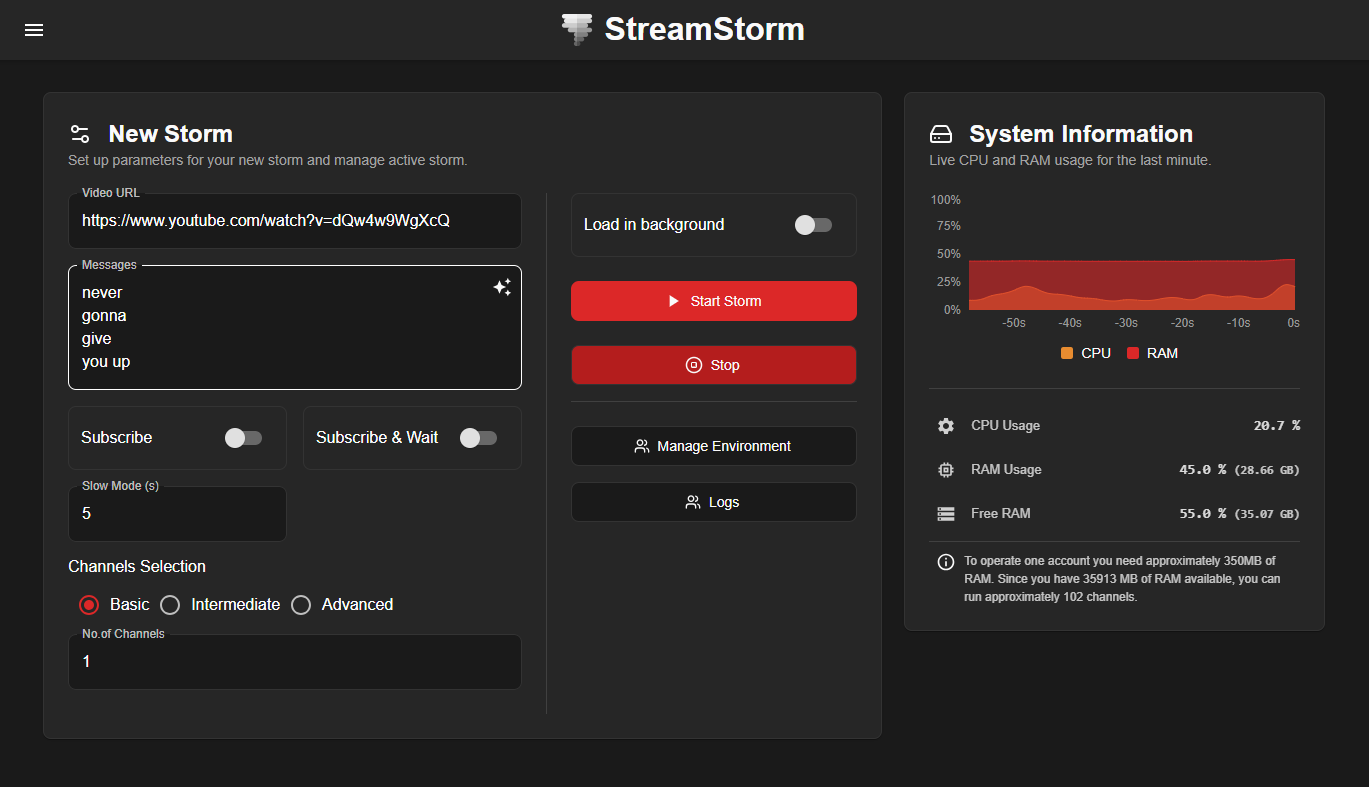Enable Subscribe & Wait

click(x=478, y=437)
